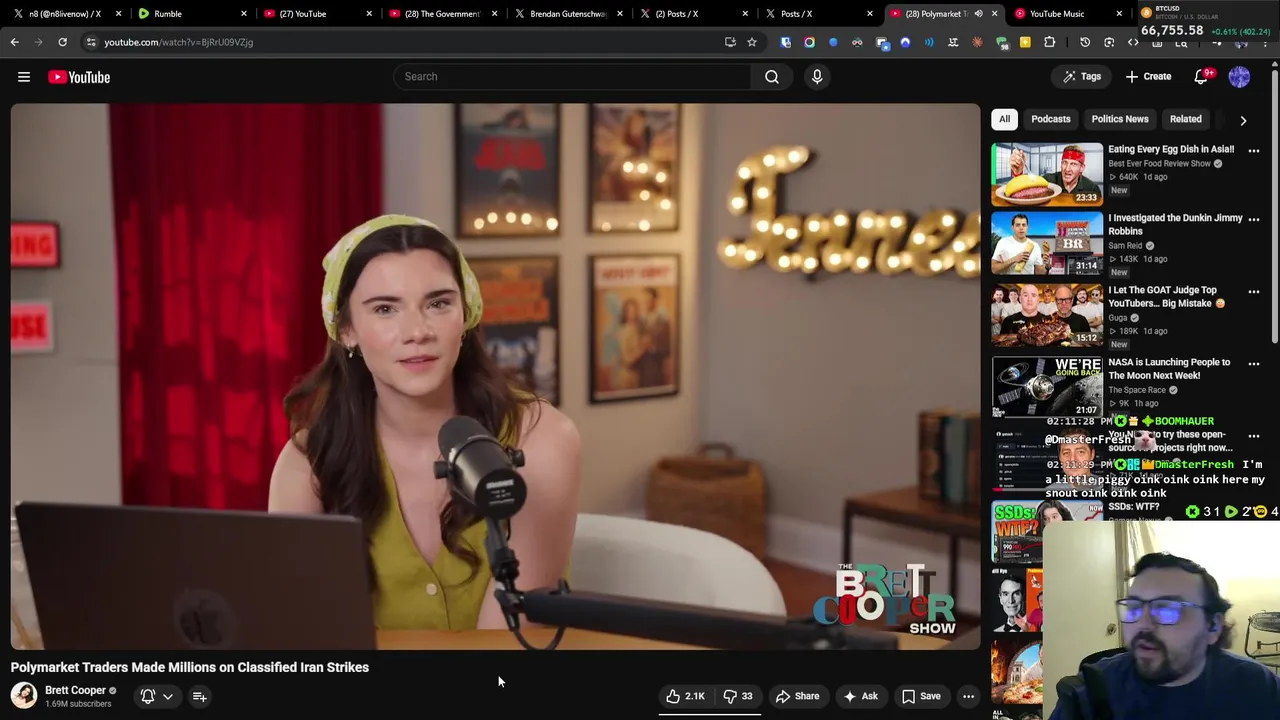The image size is (1280, 720).
Task: Open options for GOAT Judge video
Action: click(x=1253, y=292)
